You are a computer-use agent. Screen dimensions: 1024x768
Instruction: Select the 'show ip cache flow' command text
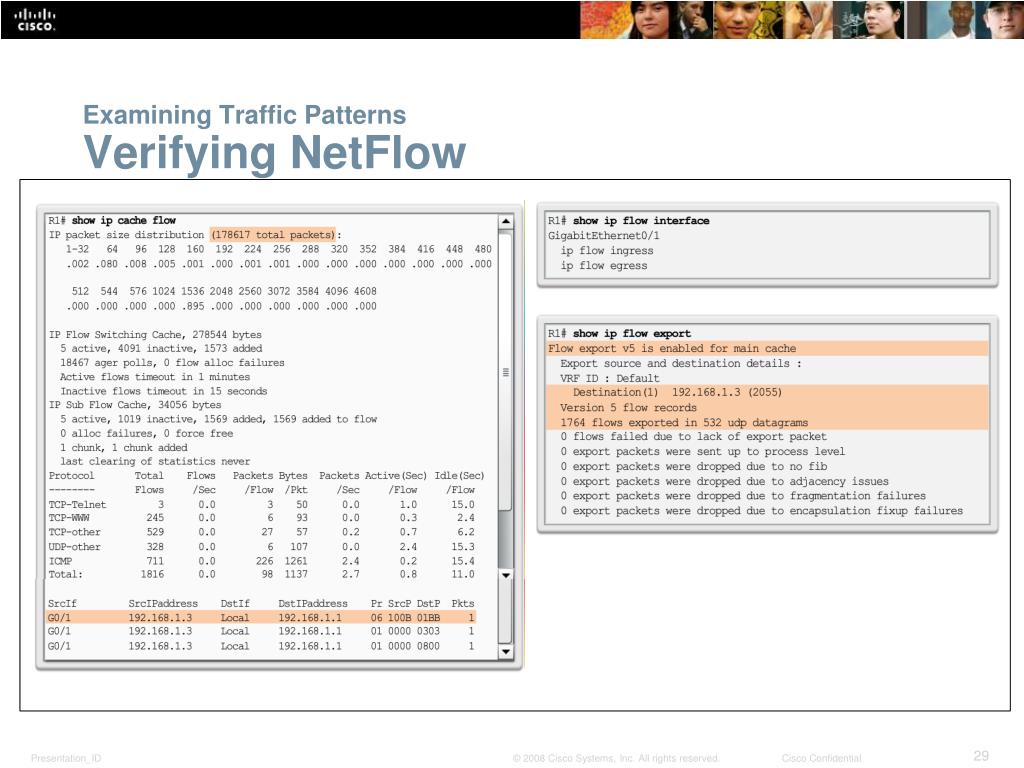(123, 221)
